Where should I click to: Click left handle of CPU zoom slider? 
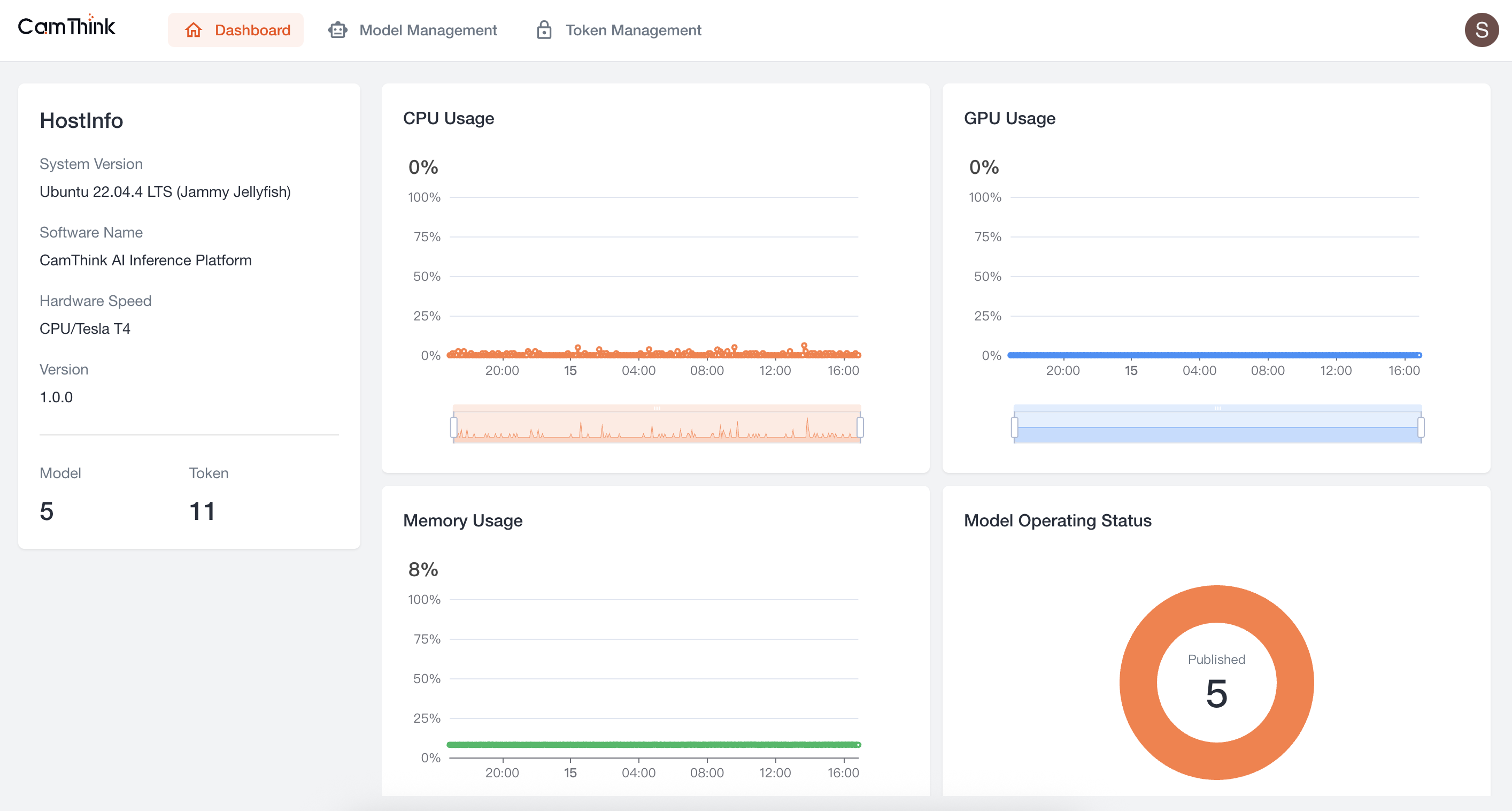click(454, 427)
